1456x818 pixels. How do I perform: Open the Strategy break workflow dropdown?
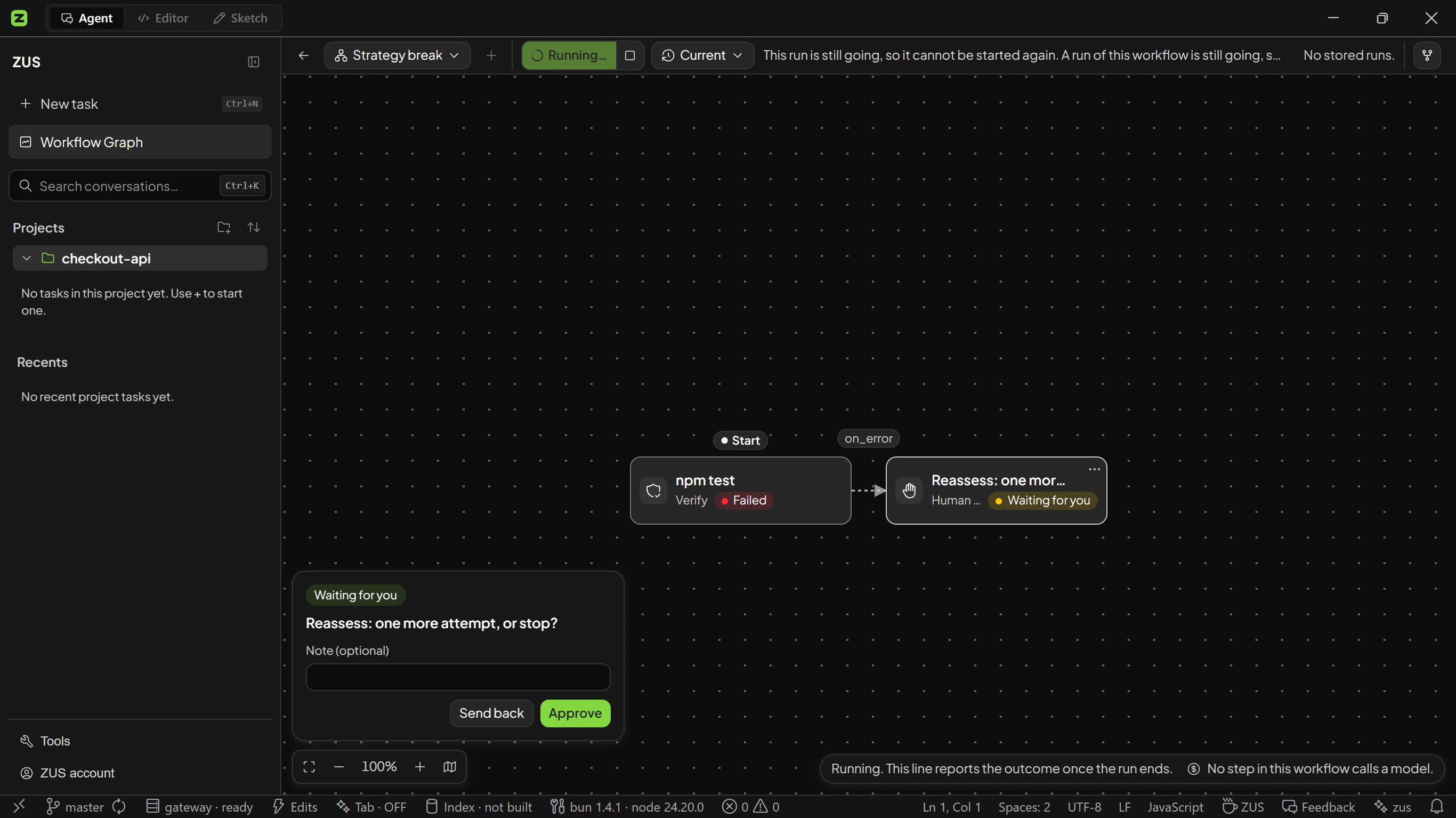coord(397,55)
